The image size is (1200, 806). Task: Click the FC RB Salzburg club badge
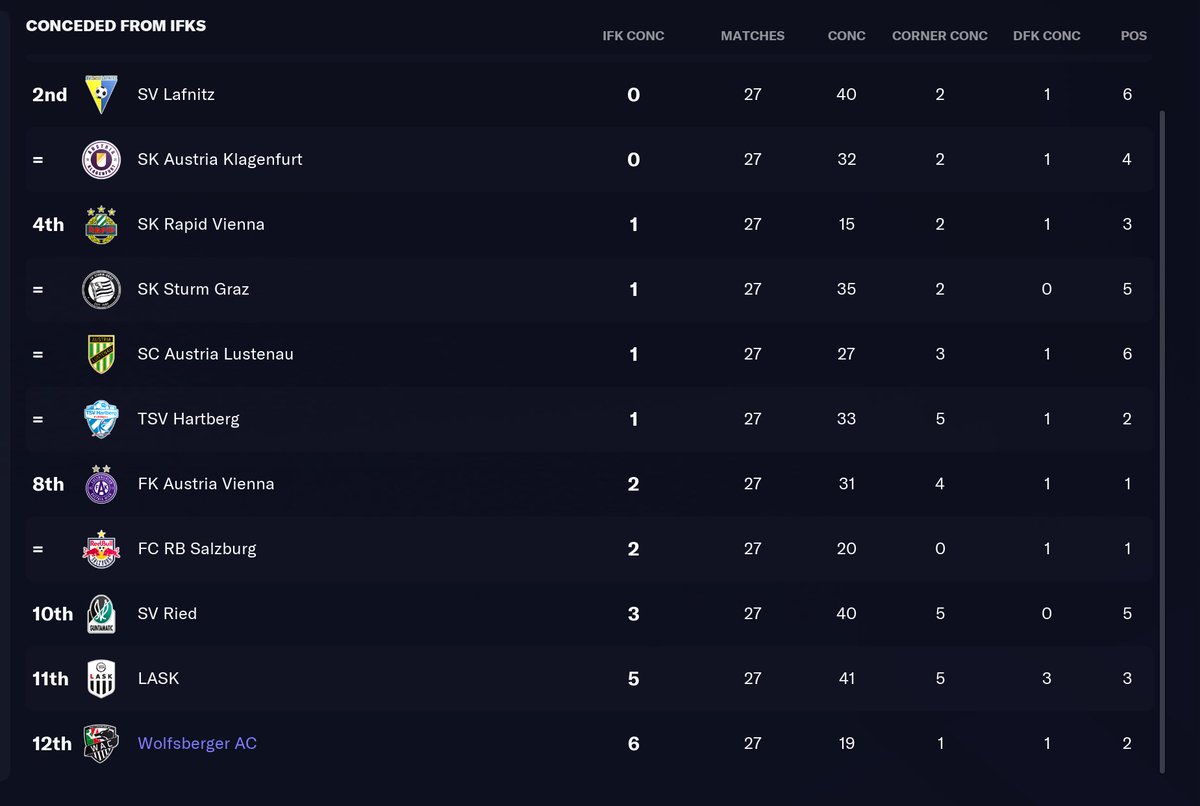pos(101,549)
